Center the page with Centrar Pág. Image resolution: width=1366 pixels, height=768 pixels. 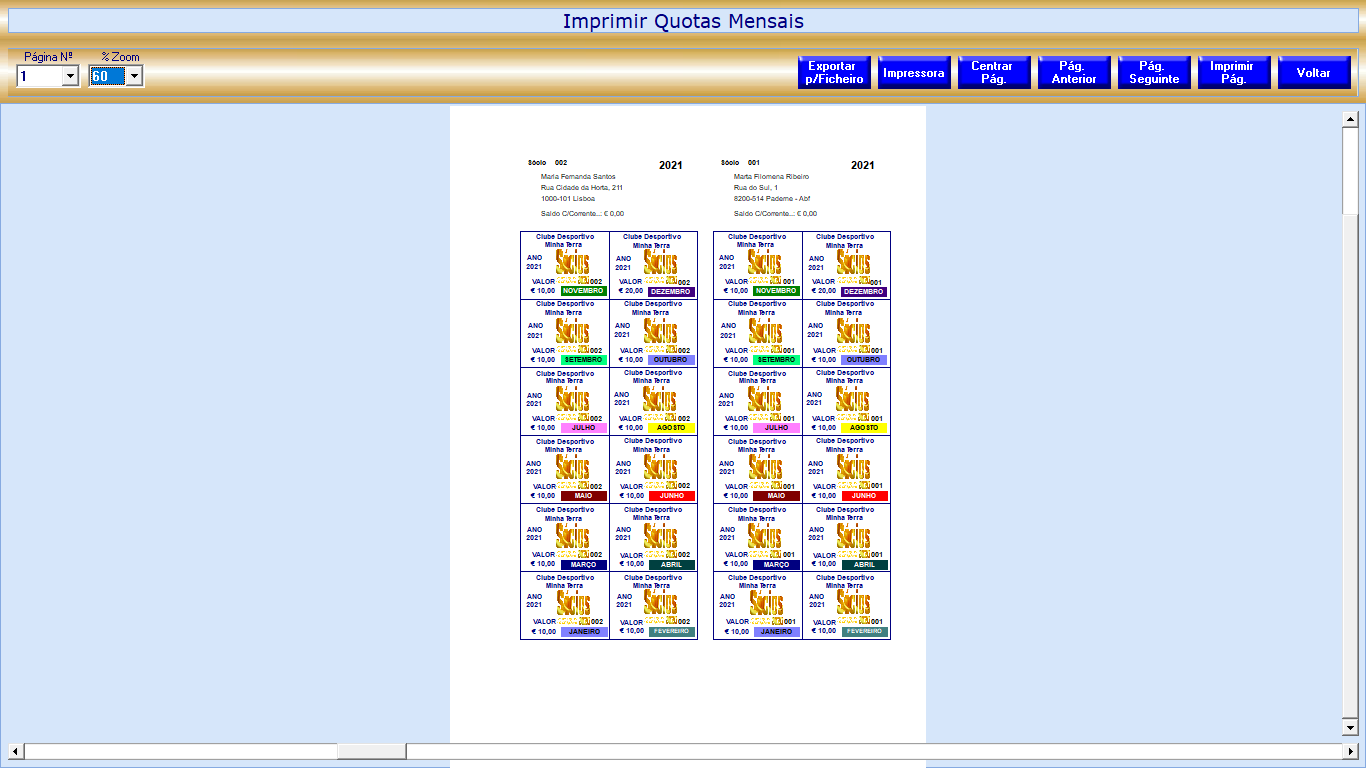(993, 73)
